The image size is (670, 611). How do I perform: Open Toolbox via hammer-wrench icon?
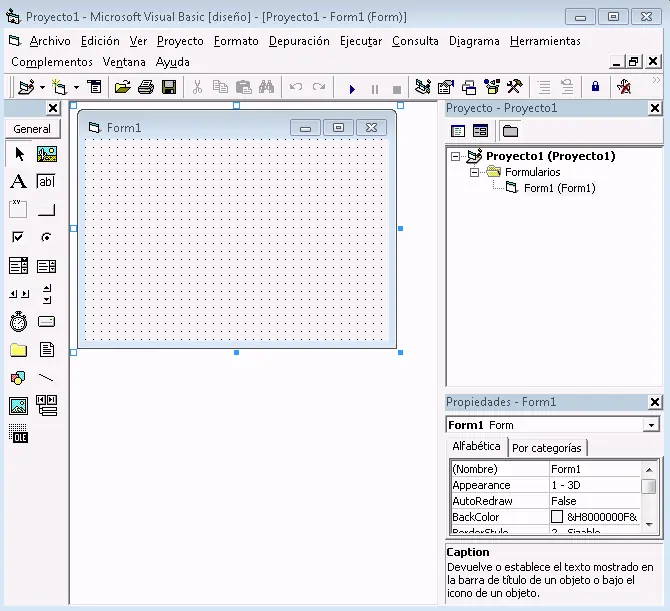pyautogui.click(x=515, y=87)
